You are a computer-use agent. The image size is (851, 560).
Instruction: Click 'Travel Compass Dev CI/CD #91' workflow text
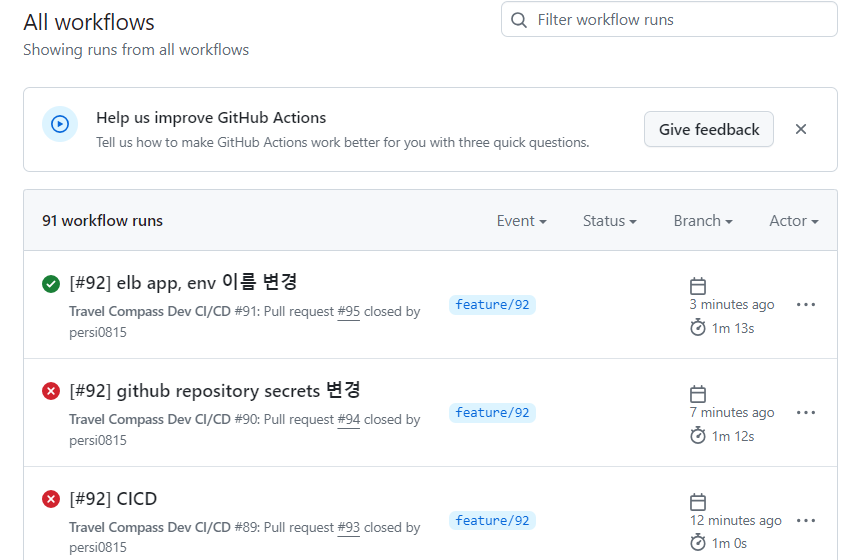coord(164,311)
